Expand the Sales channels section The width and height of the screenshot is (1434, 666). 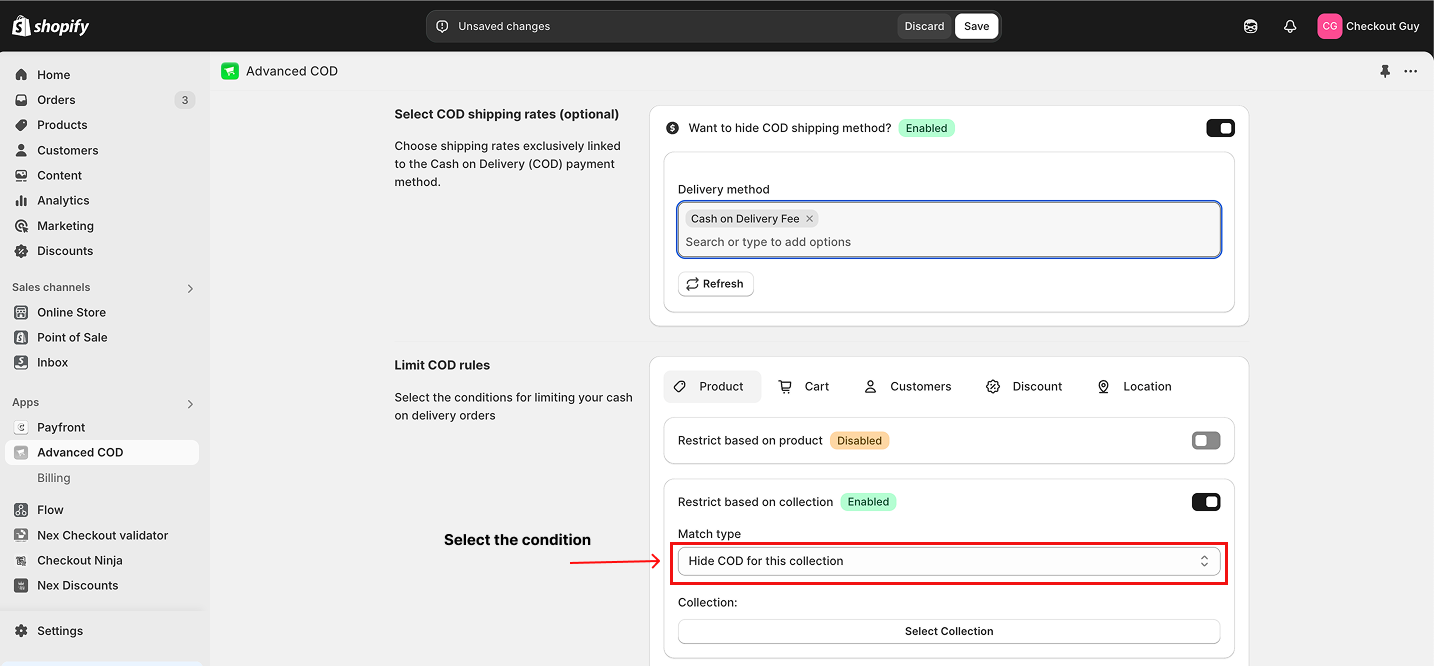pos(190,288)
